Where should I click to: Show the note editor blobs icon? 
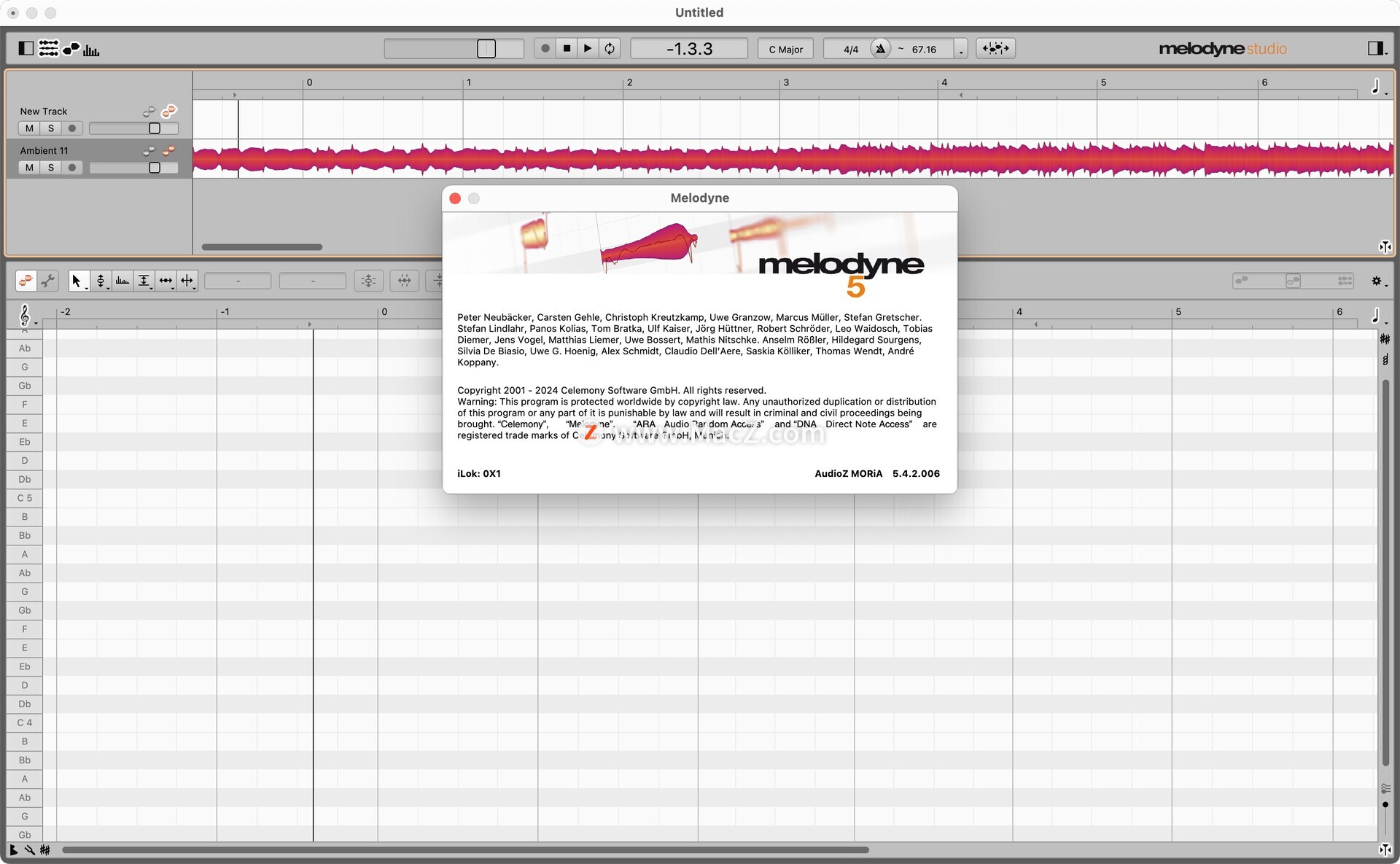coord(71,49)
